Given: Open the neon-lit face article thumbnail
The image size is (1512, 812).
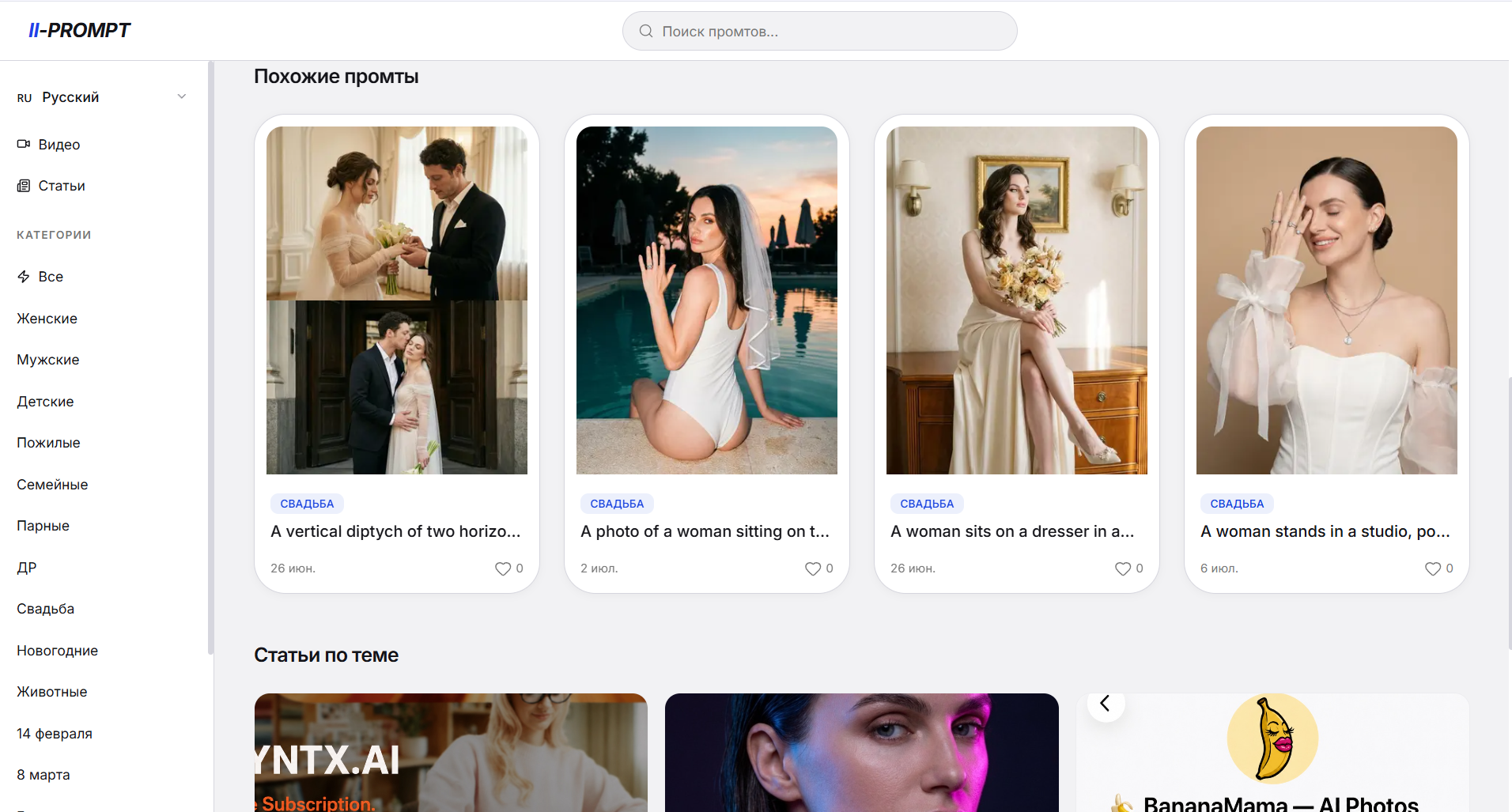Looking at the screenshot, I should click(x=861, y=753).
